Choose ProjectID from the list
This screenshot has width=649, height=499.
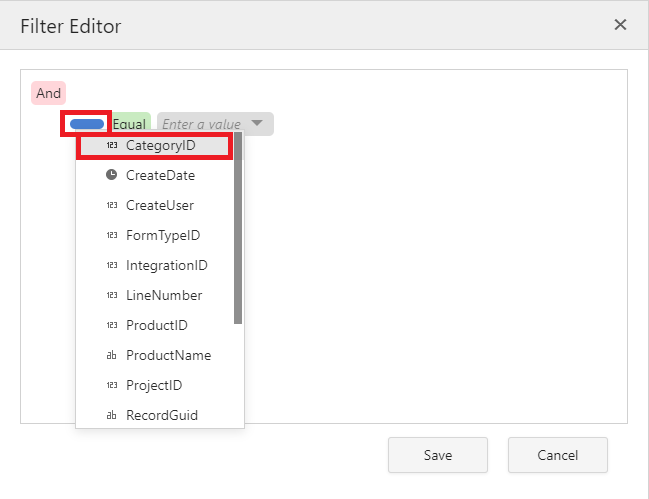pyautogui.click(x=154, y=385)
